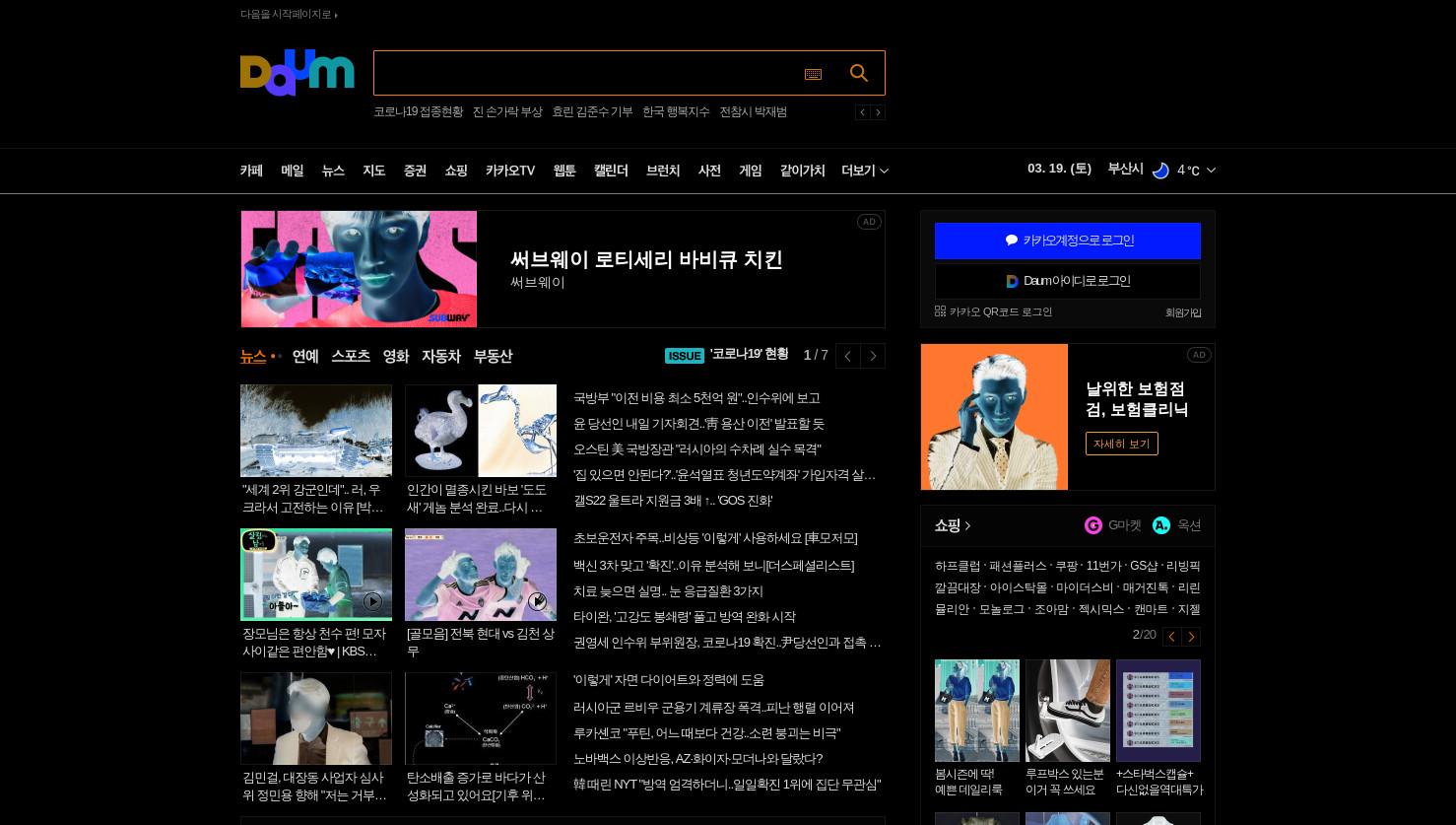Click the moon weather icon
The height and width of the screenshot is (825, 1456).
pyautogui.click(x=1160, y=171)
